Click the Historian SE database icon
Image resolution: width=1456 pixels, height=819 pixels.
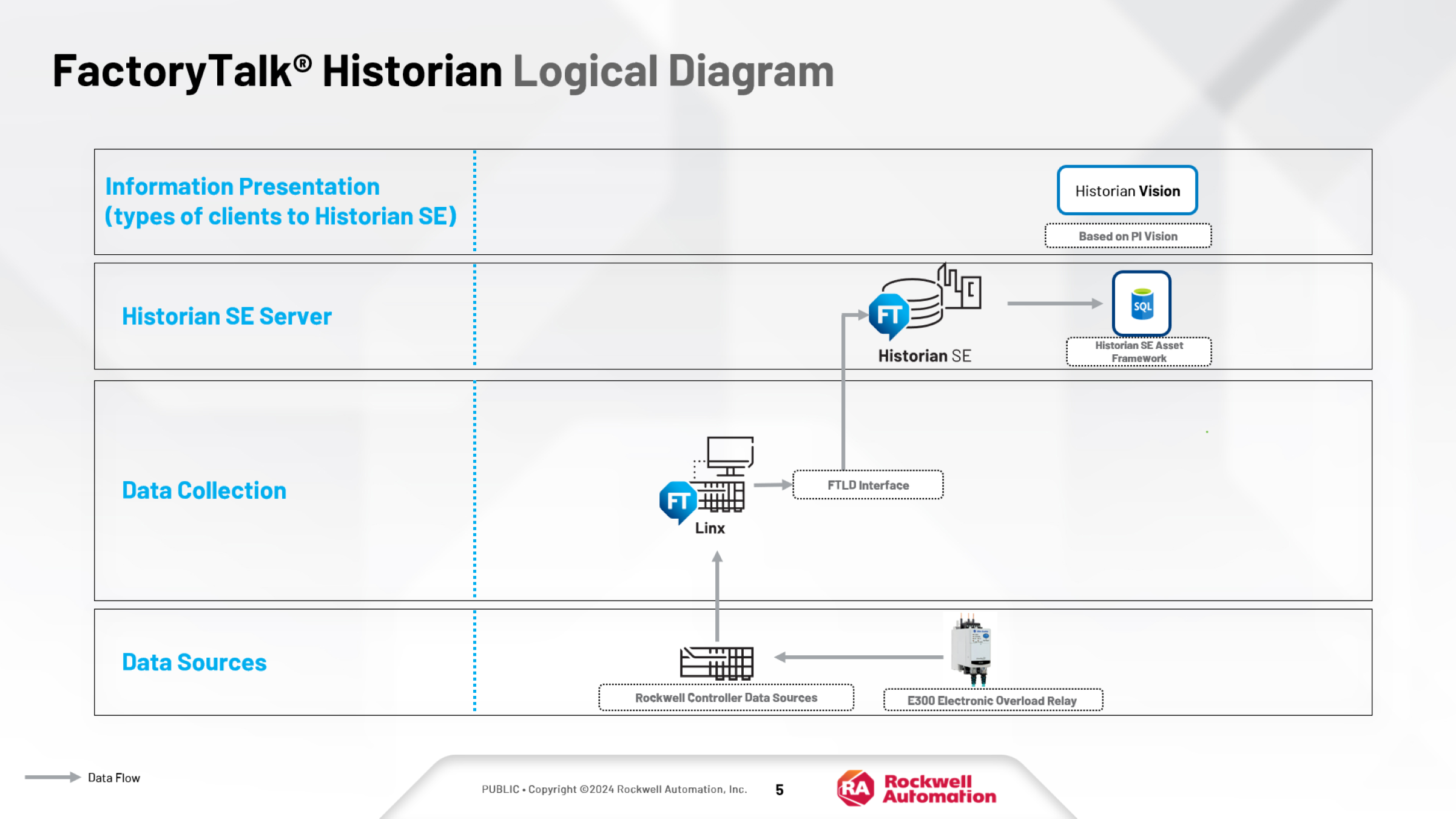tap(925, 302)
